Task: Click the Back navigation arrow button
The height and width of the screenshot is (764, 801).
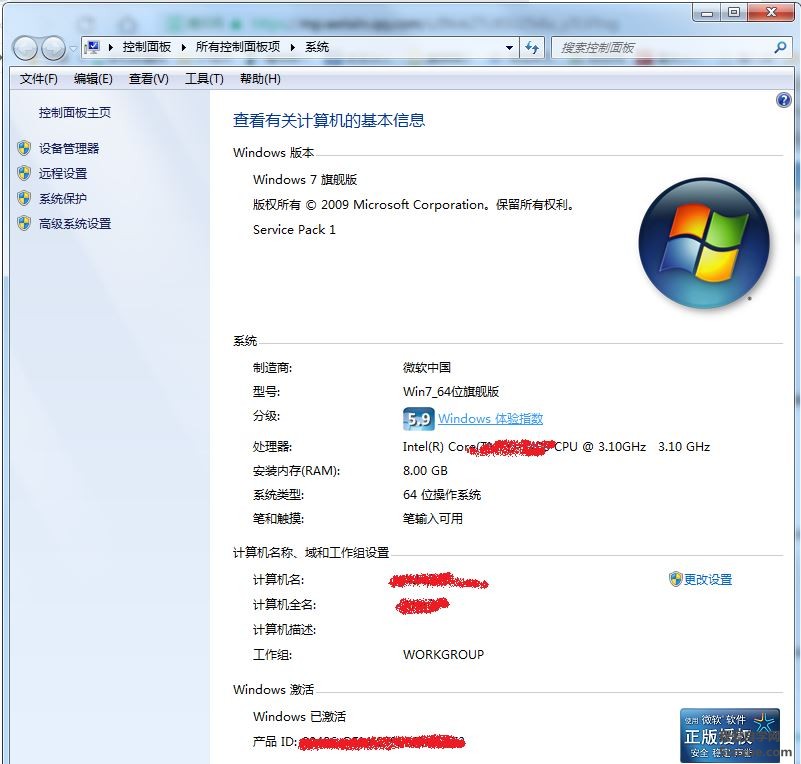Action: [x=25, y=49]
